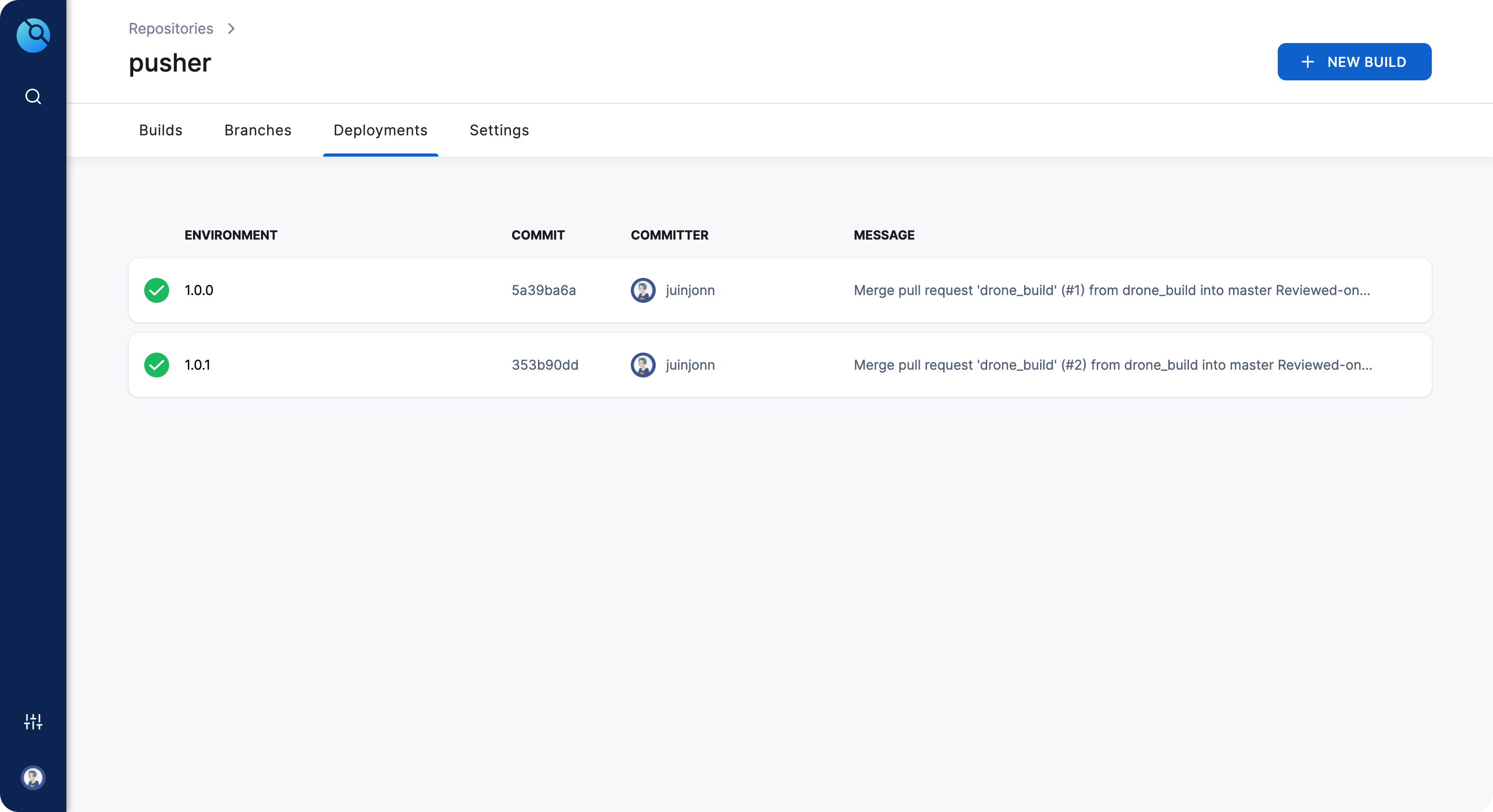Switch to the Builds tab
This screenshot has height=812, width=1493.
160,130
